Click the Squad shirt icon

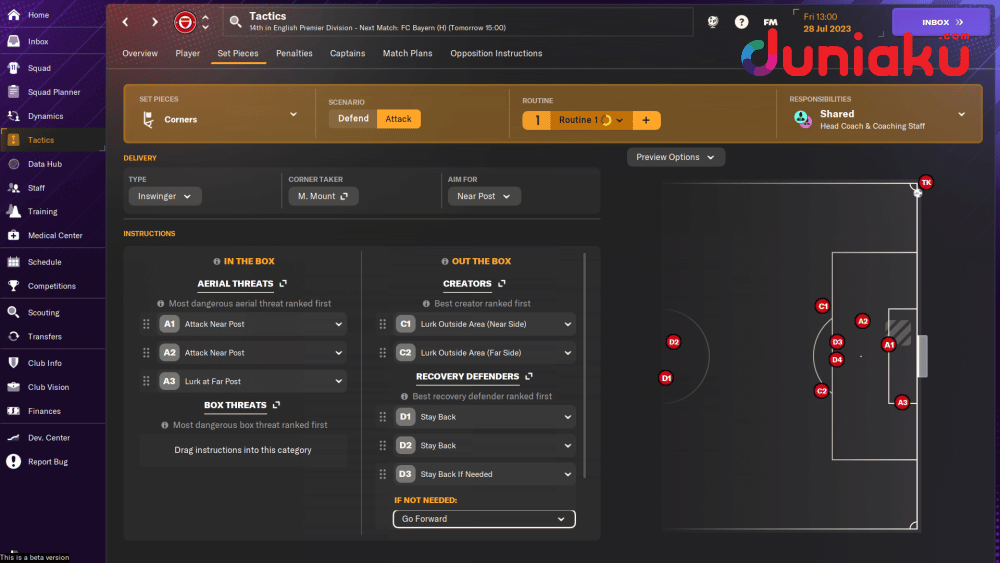point(13,68)
